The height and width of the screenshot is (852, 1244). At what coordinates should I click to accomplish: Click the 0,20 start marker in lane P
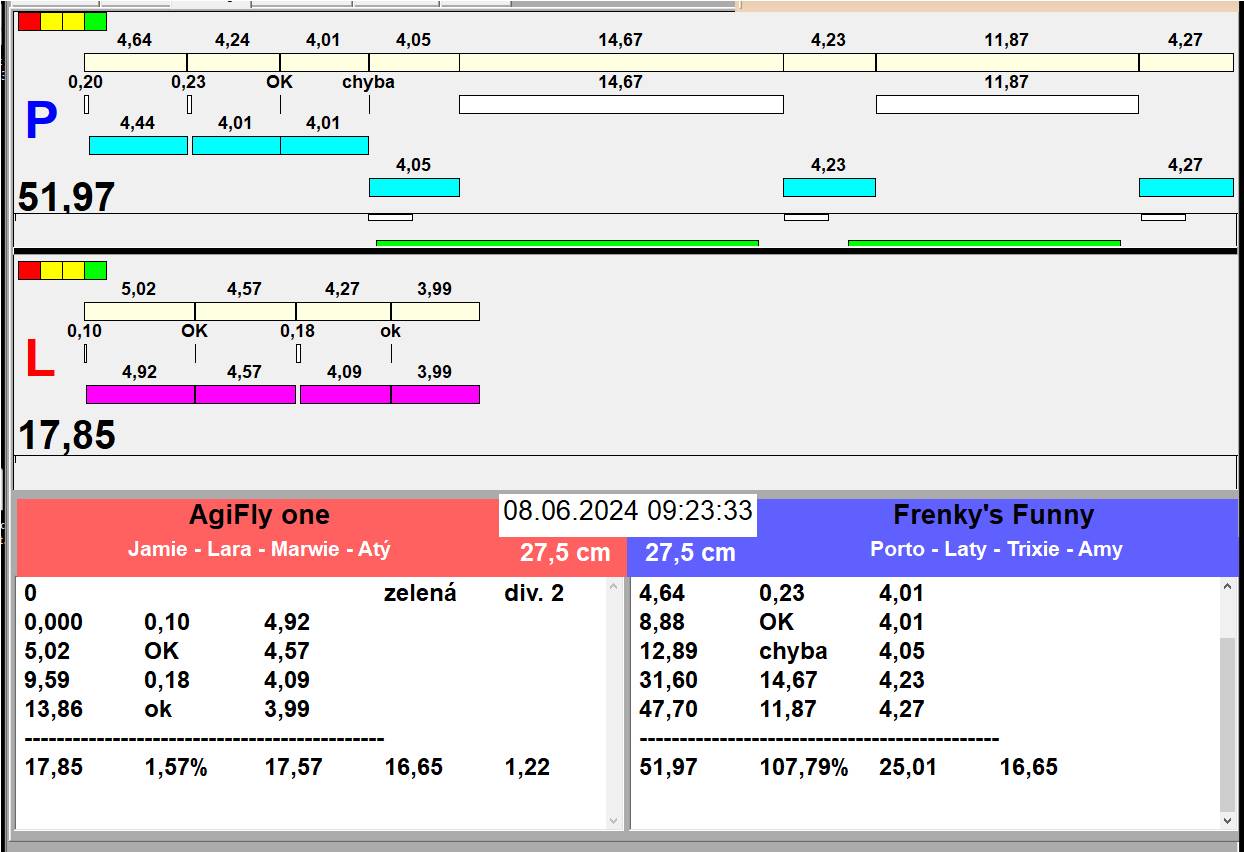(86, 104)
